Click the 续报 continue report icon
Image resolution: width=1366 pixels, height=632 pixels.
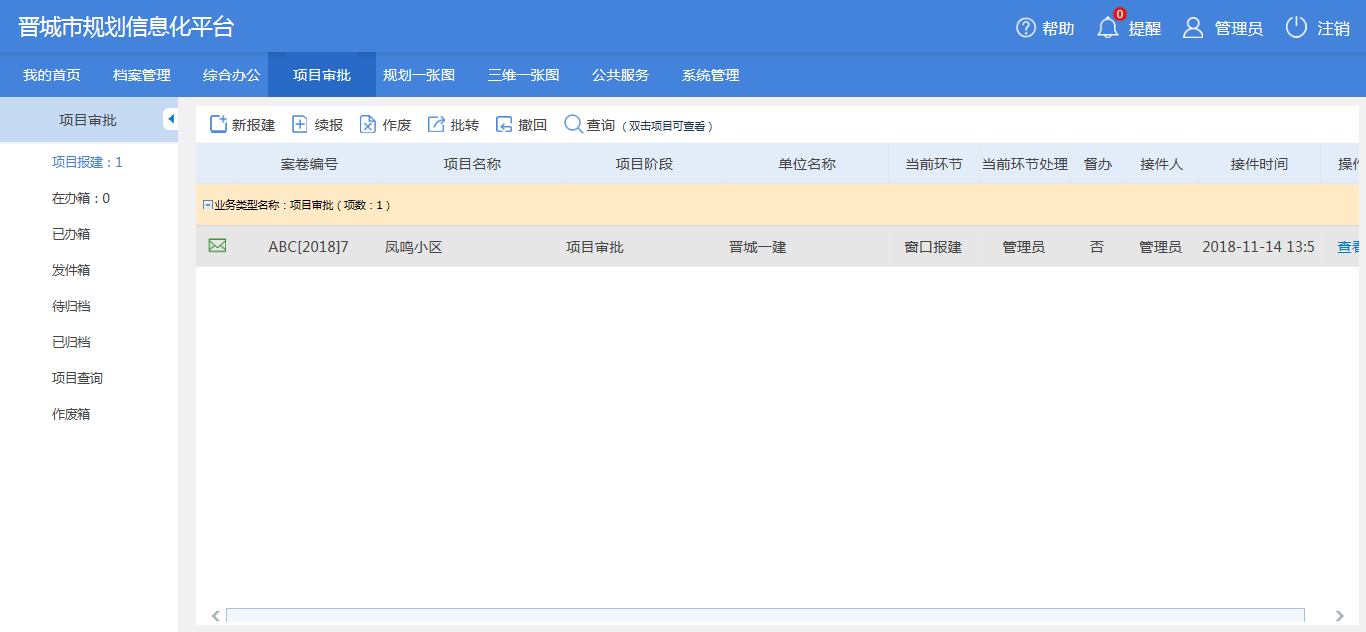click(299, 124)
